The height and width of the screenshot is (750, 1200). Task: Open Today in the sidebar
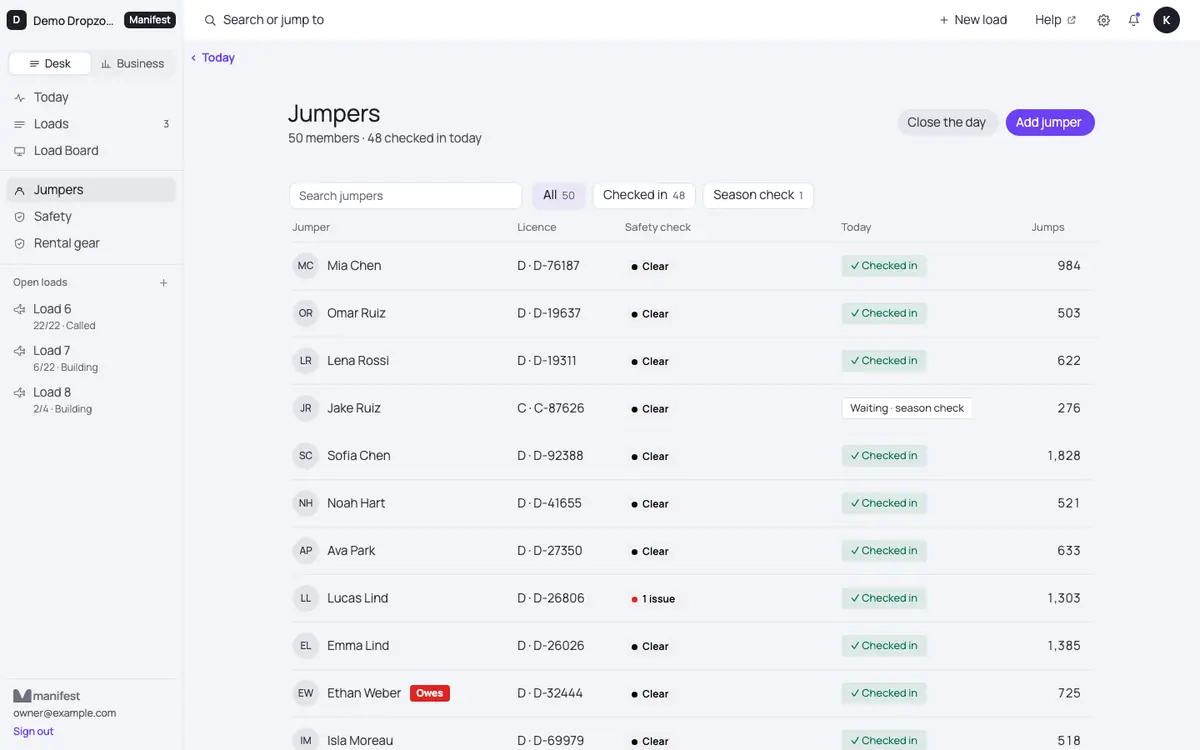click(91, 98)
